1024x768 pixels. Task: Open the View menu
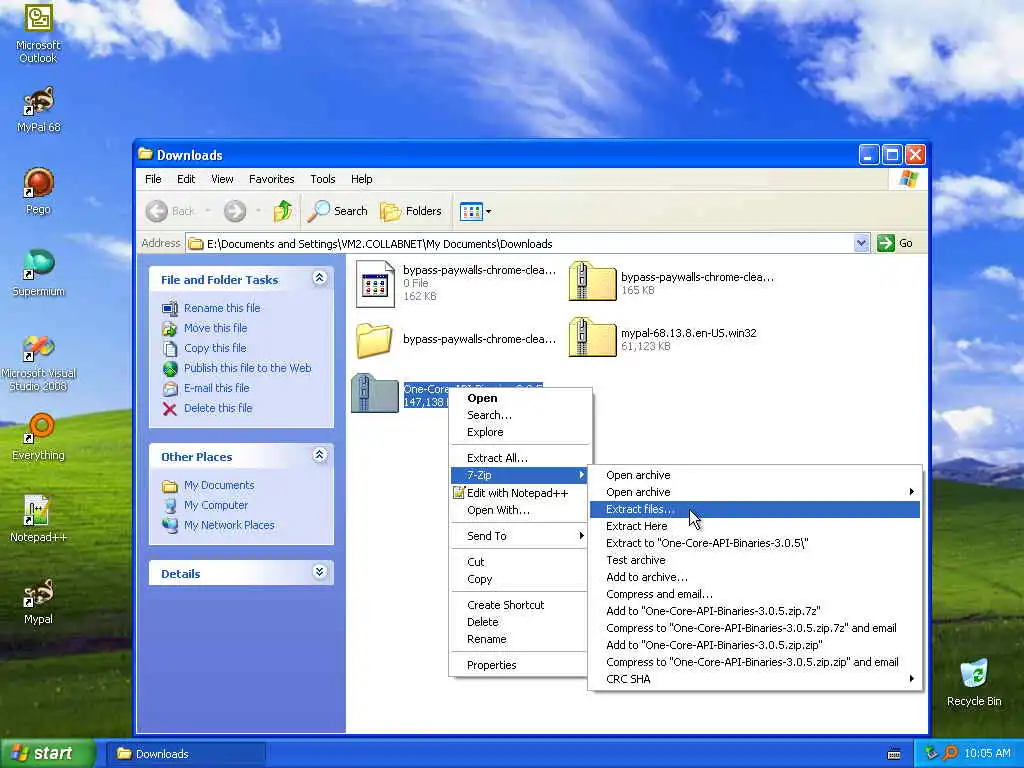point(222,179)
